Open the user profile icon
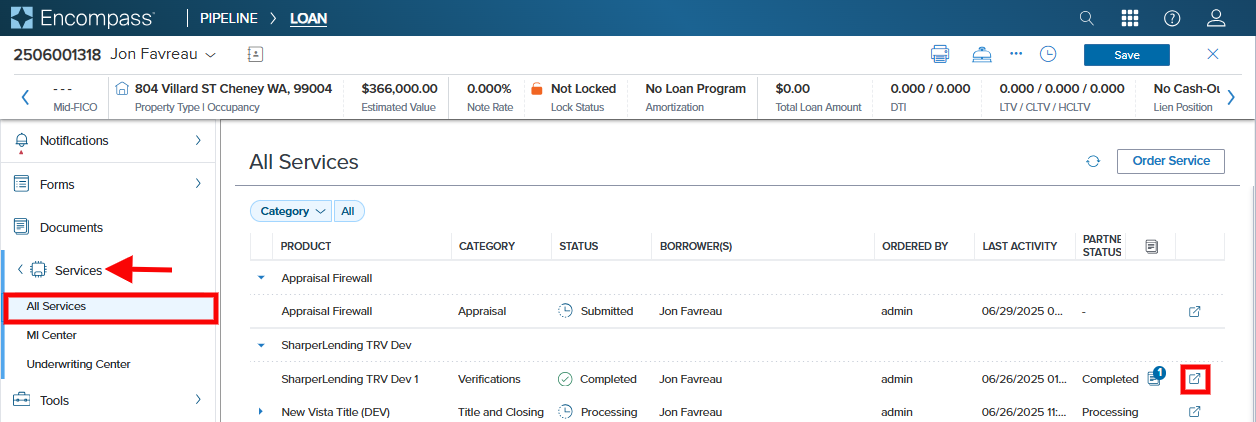 click(1216, 18)
